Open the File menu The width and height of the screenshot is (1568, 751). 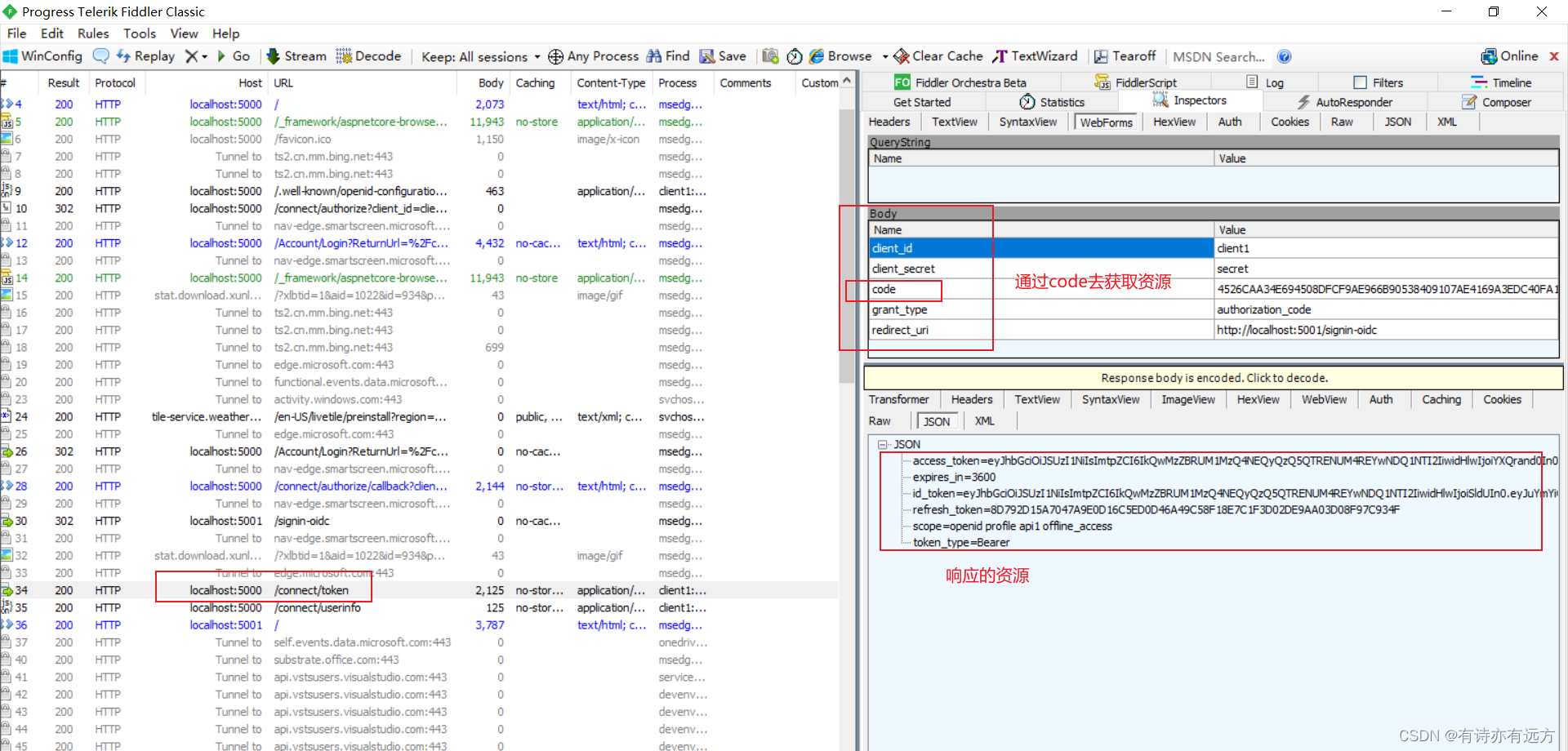16,33
